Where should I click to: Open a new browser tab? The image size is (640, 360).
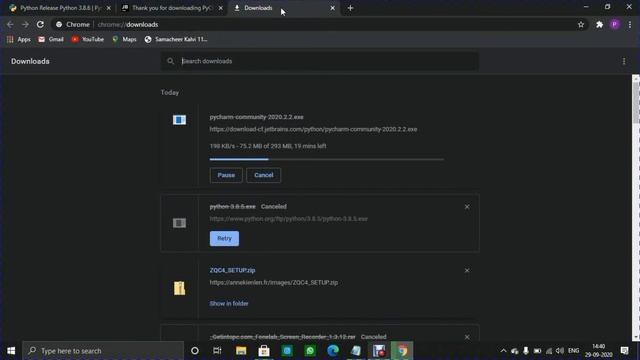coord(350,8)
